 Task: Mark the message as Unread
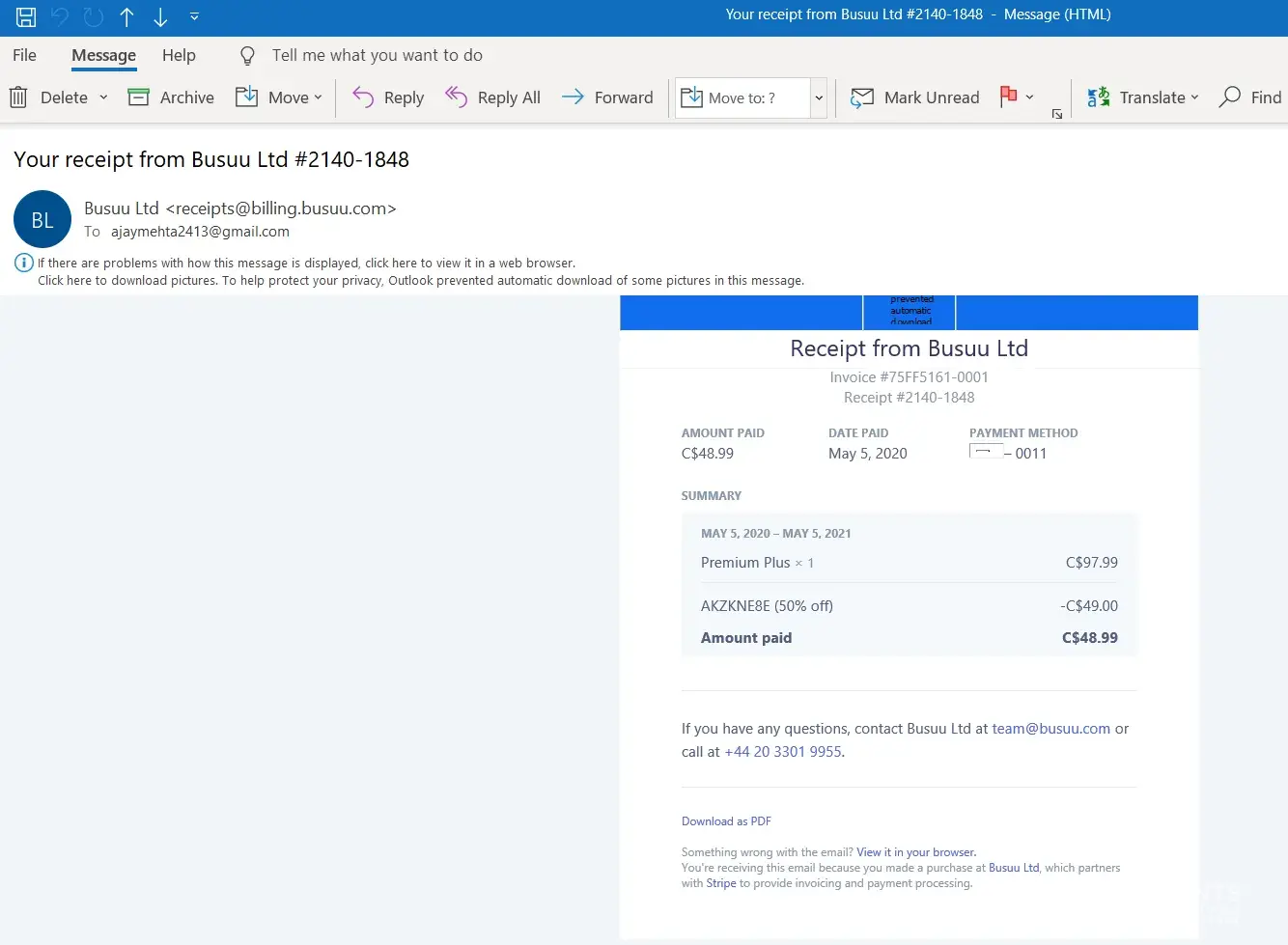click(914, 97)
